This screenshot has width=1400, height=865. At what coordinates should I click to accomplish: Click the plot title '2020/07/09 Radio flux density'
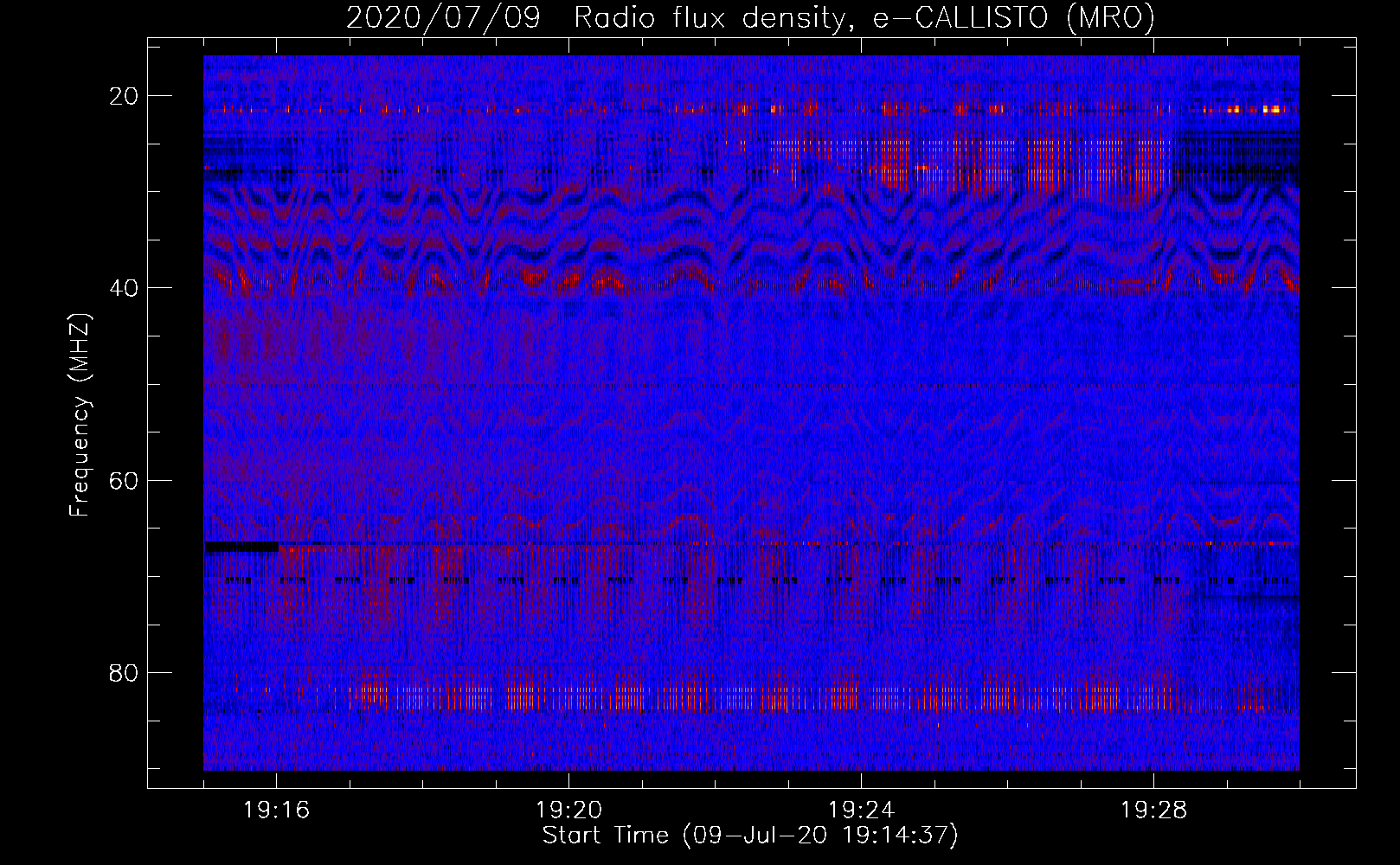(750, 17)
